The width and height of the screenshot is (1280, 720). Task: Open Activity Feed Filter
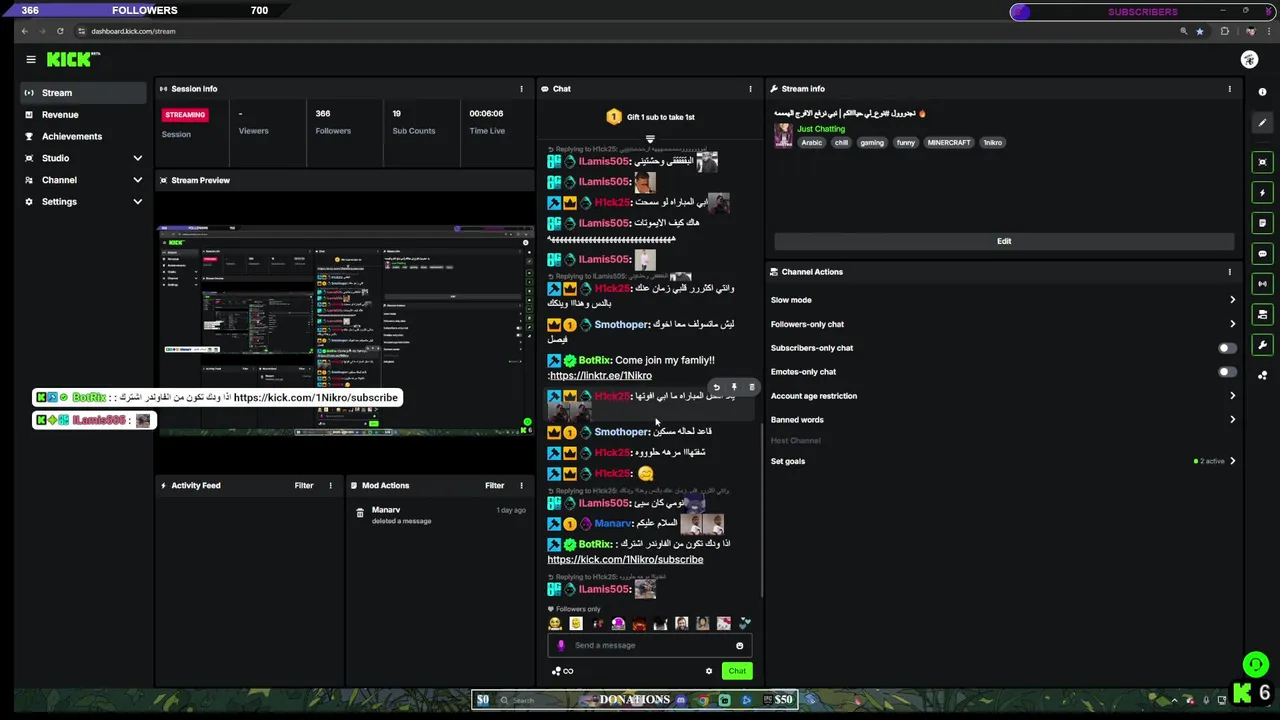304,486
